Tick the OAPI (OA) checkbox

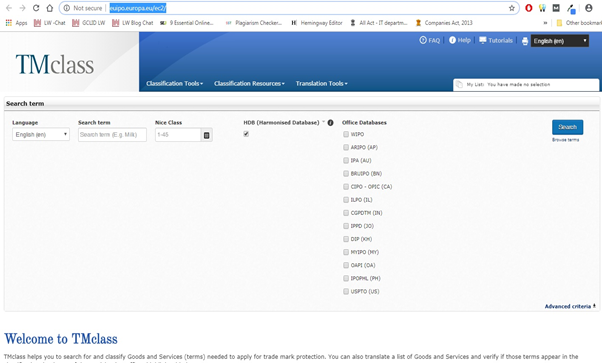[346, 265]
